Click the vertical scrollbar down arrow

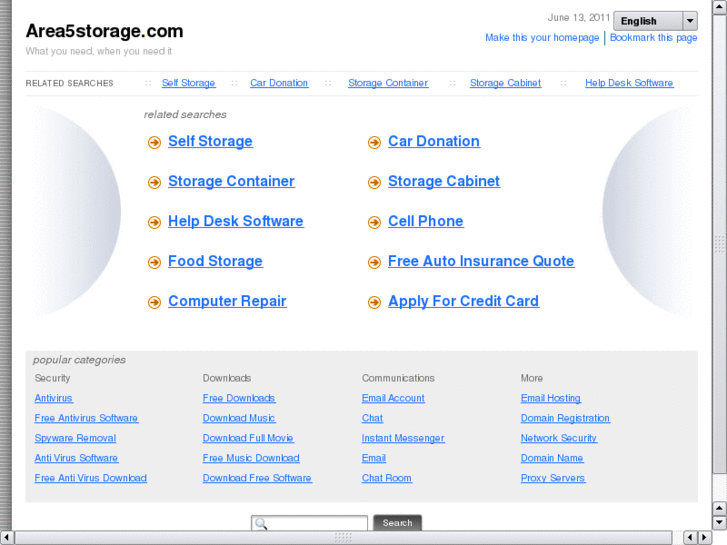[x=720, y=523]
